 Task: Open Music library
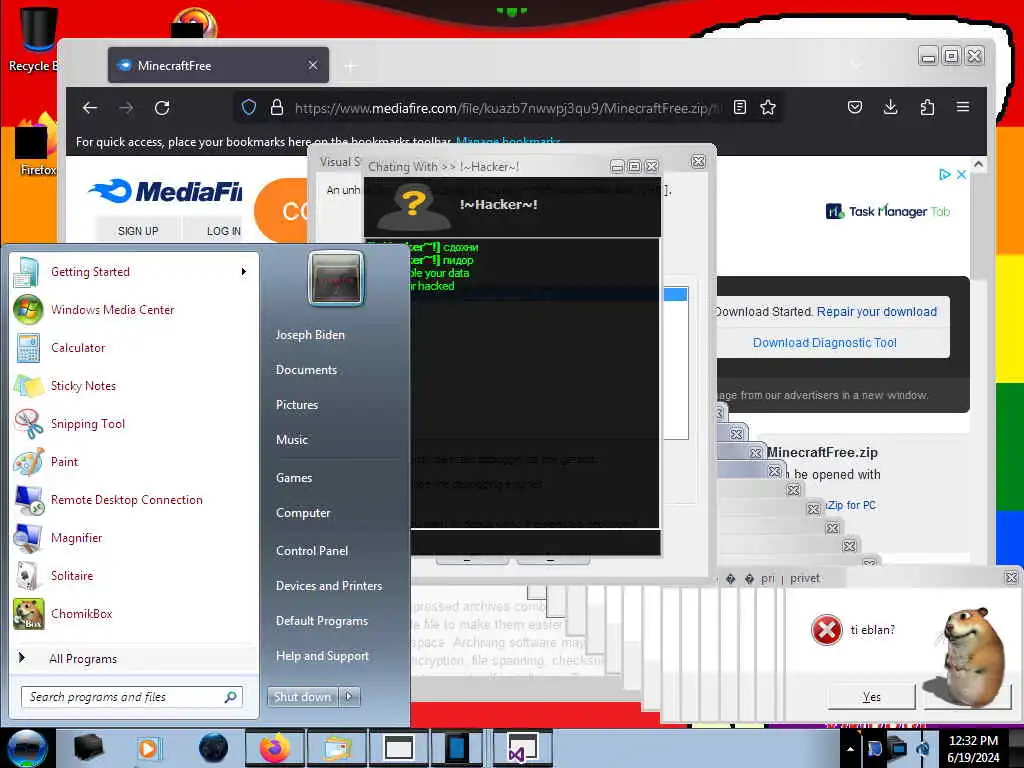(x=292, y=440)
